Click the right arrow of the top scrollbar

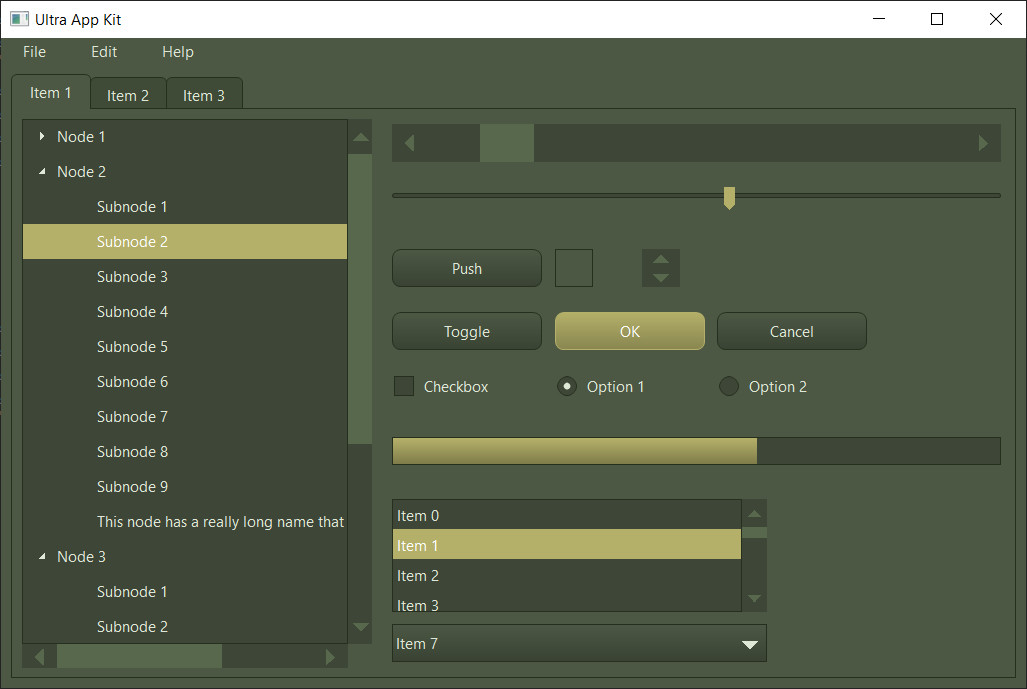coord(982,142)
